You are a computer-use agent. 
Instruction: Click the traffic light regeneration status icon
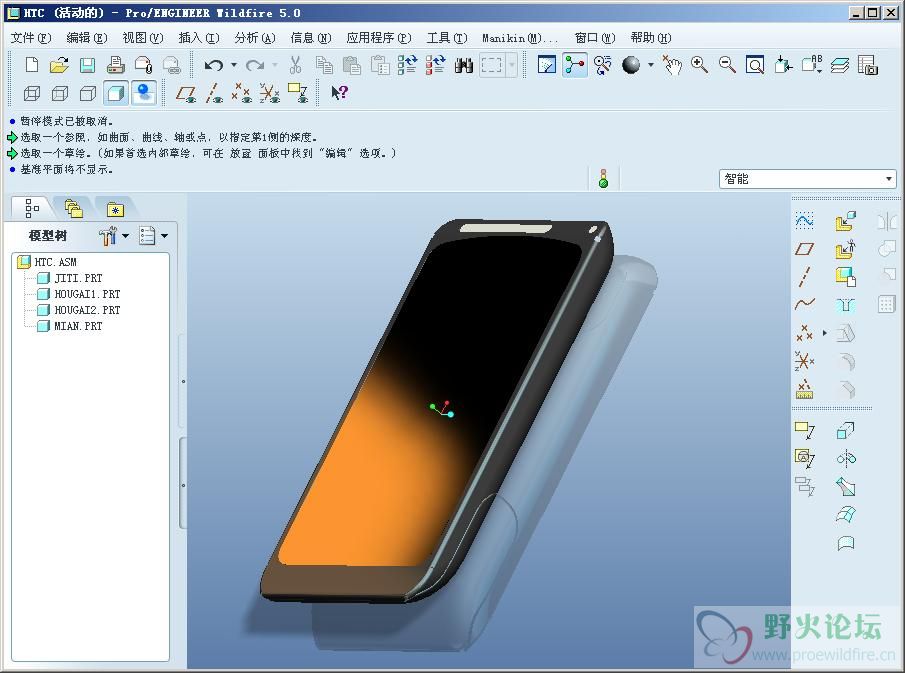(x=603, y=179)
